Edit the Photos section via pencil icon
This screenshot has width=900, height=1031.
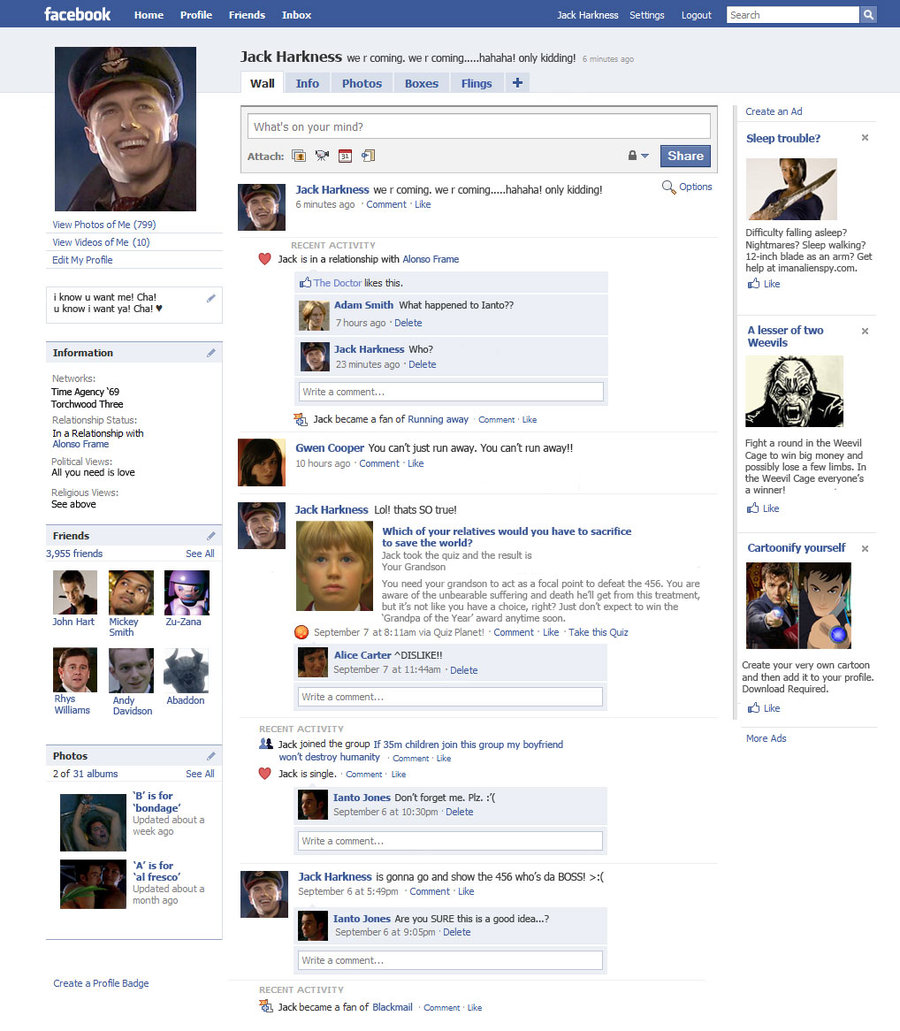[x=211, y=756]
